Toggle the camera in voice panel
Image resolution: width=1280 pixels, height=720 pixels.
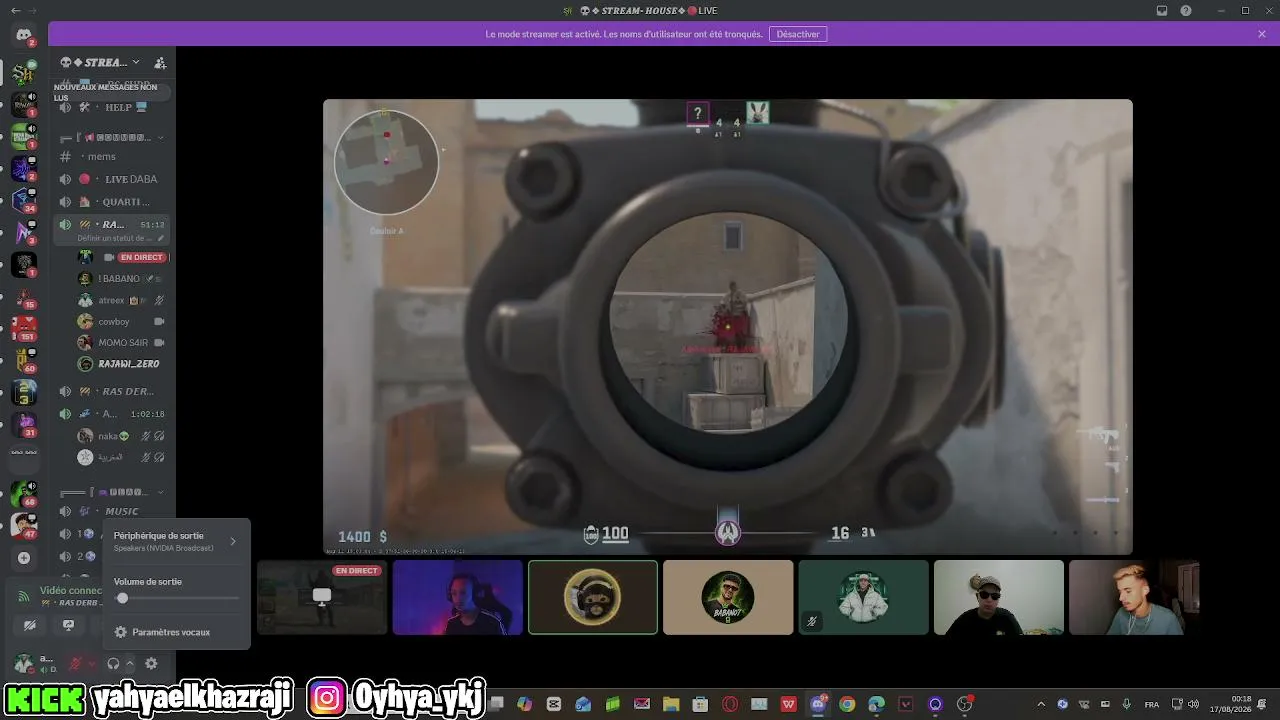30,625
